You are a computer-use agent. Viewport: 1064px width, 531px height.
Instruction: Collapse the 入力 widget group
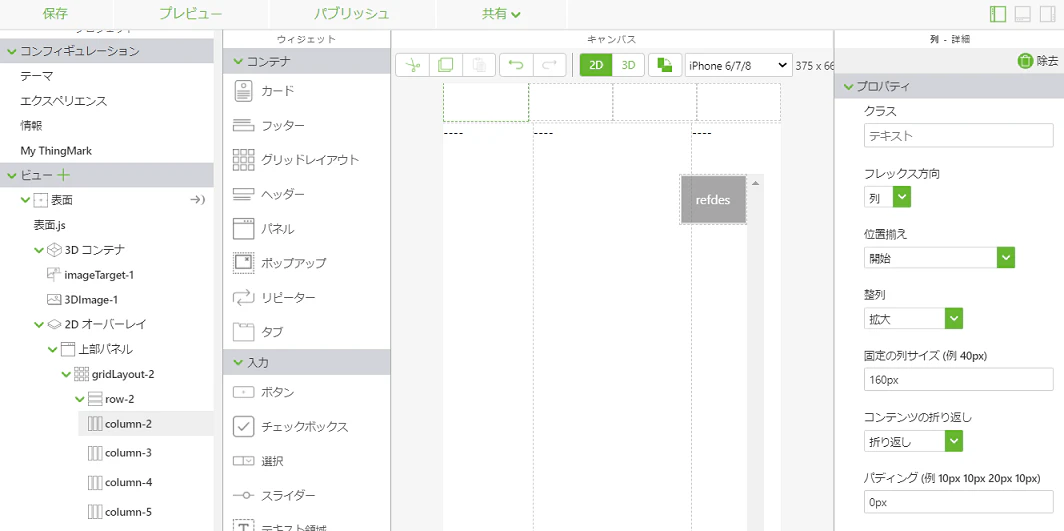tap(238, 362)
